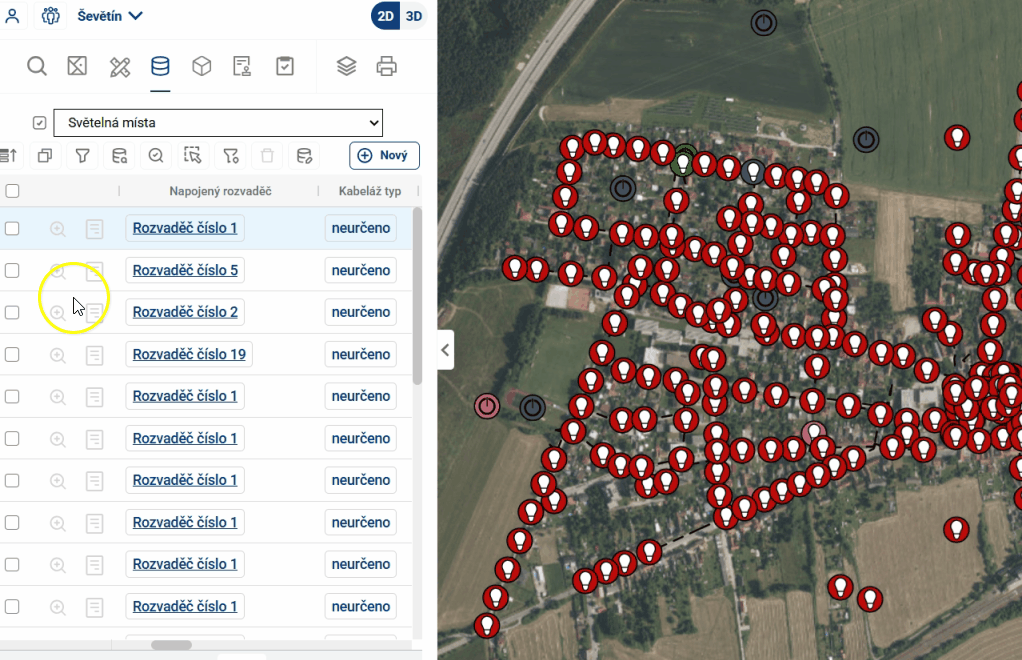Click the duplicate records icon
This screenshot has height=660, width=1022.
[45, 156]
